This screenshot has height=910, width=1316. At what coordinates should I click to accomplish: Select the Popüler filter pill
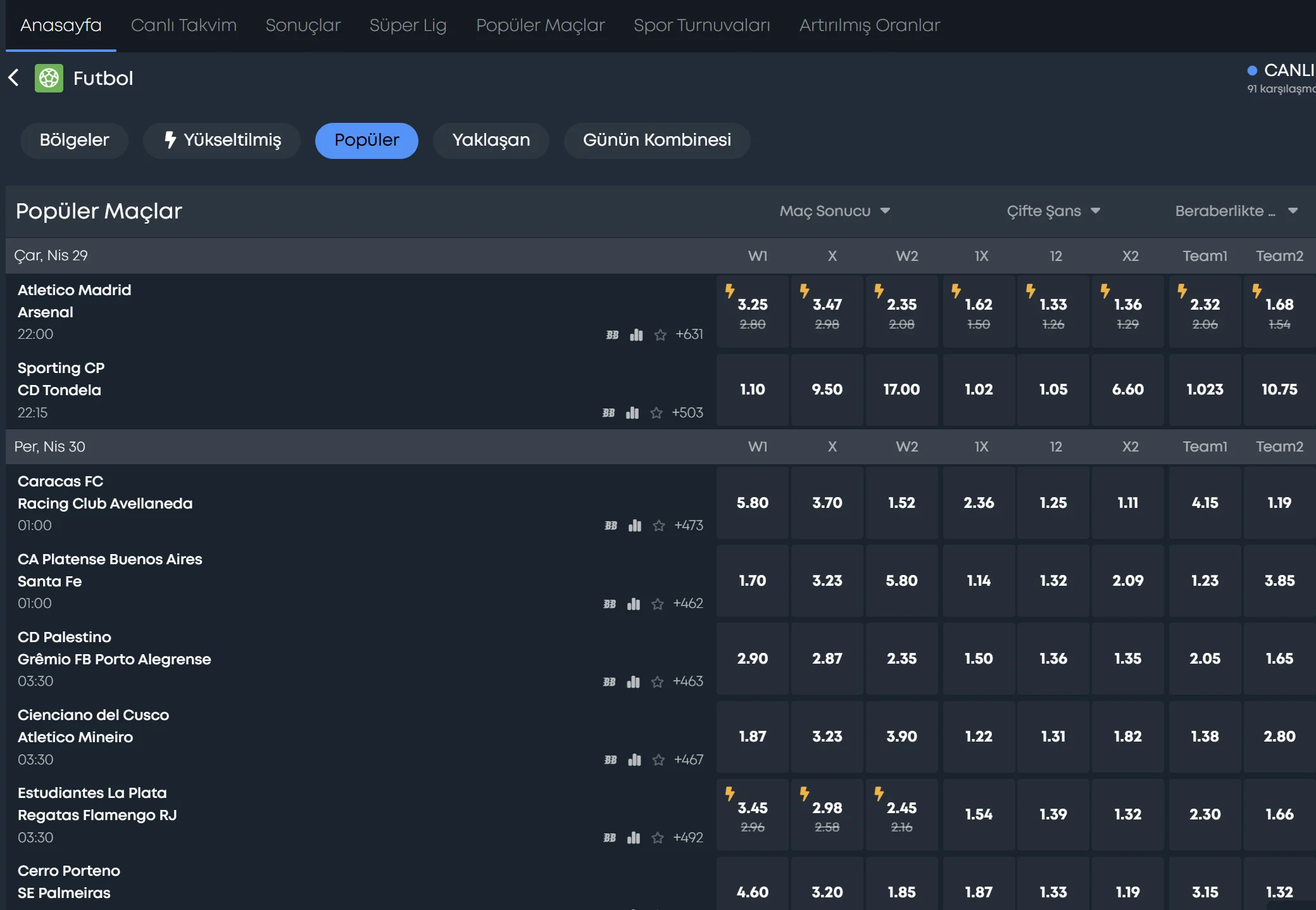pos(367,141)
